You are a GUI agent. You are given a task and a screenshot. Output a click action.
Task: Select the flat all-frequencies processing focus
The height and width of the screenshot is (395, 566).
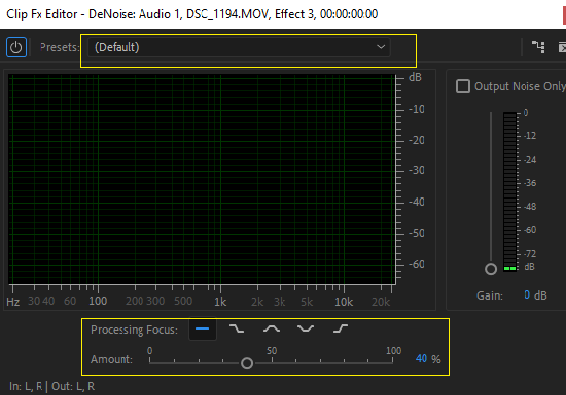pyautogui.click(x=203, y=329)
